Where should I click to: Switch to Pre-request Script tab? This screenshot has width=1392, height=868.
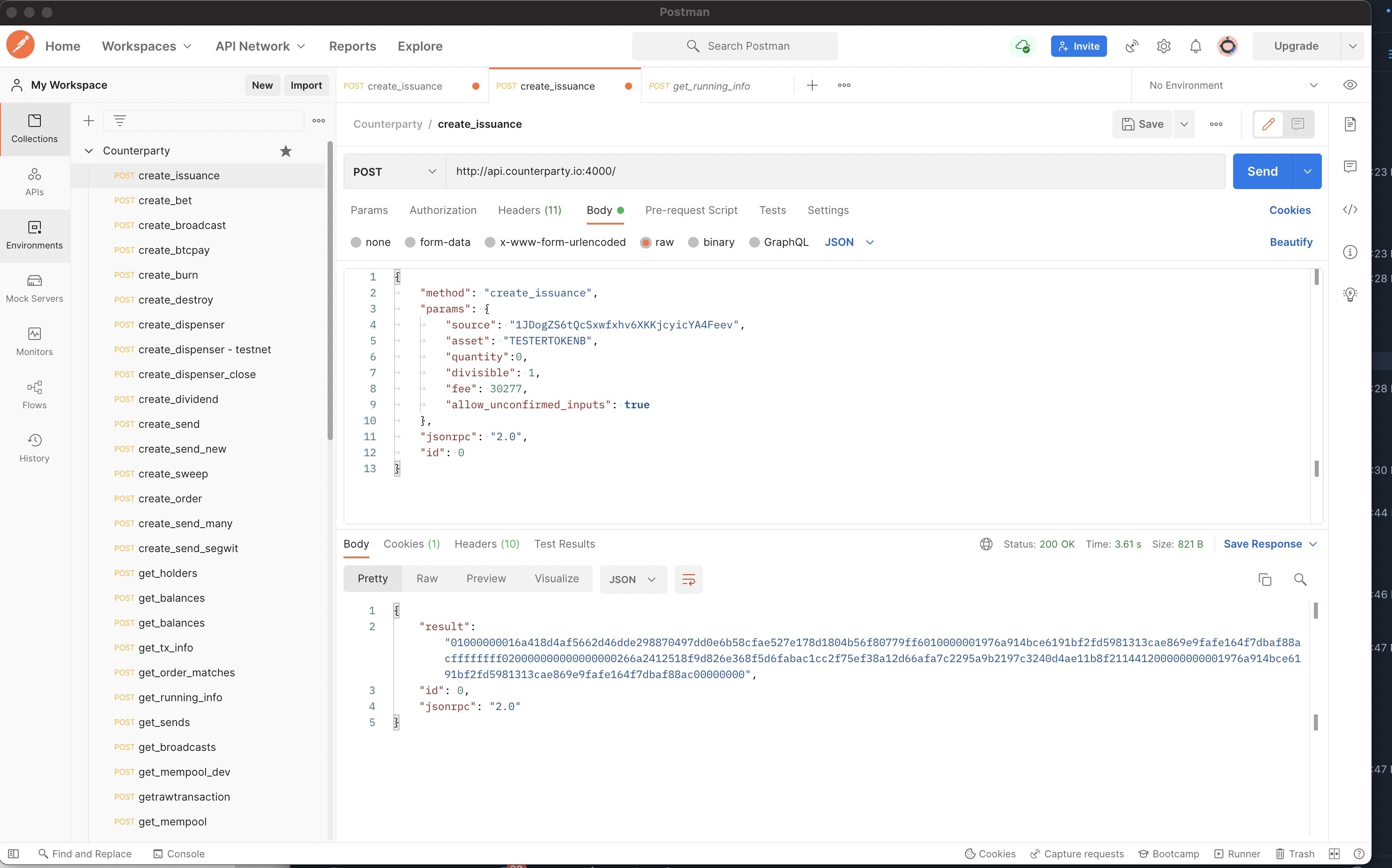coord(692,210)
